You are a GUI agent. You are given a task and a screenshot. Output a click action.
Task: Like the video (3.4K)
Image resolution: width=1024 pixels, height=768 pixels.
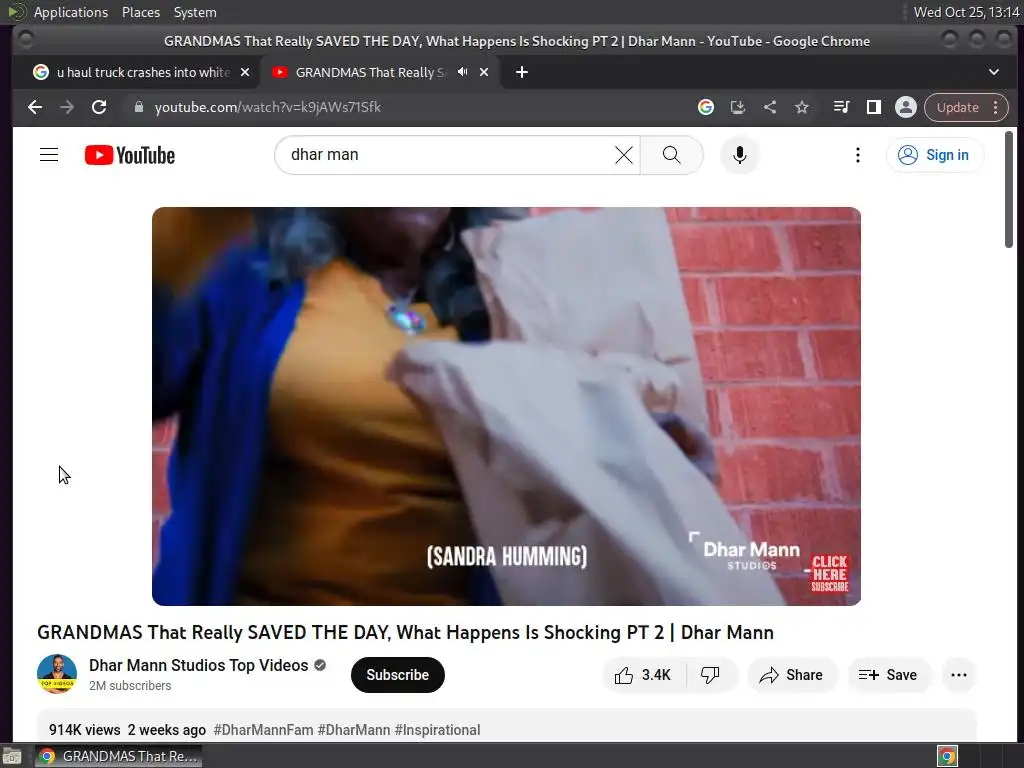coord(644,675)
